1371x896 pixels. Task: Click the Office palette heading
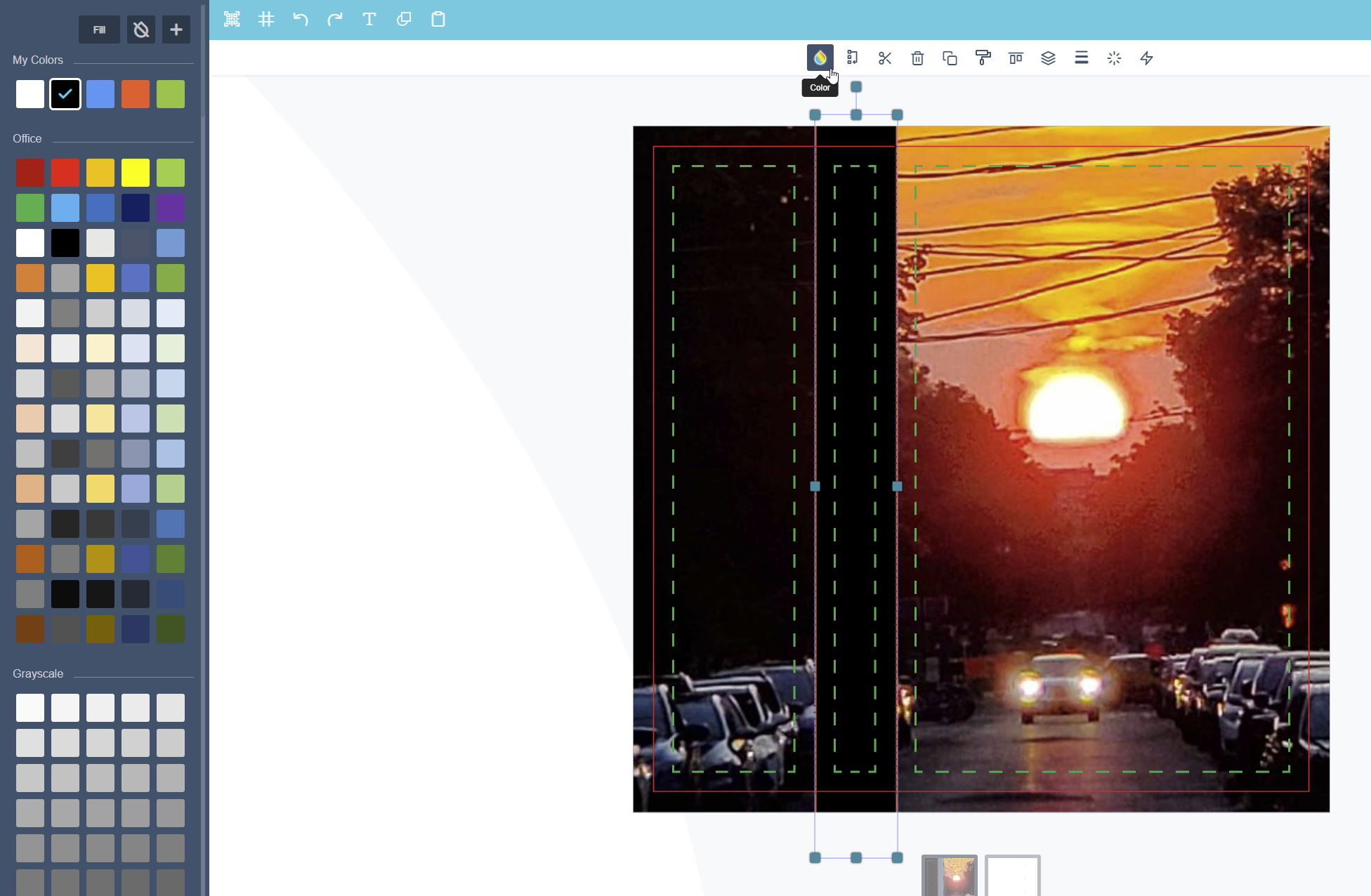coord(27,139)
